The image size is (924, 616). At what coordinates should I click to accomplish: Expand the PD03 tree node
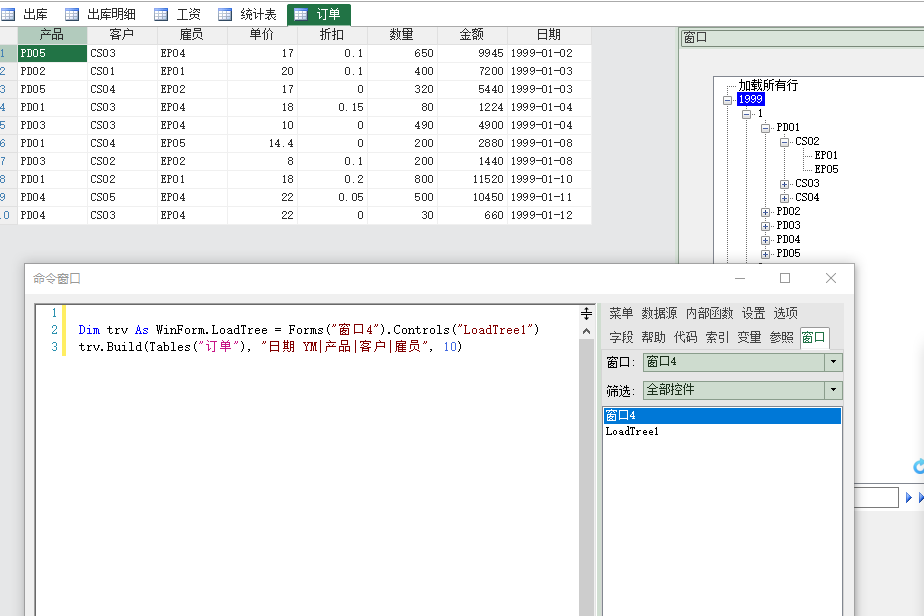[765, 226]
